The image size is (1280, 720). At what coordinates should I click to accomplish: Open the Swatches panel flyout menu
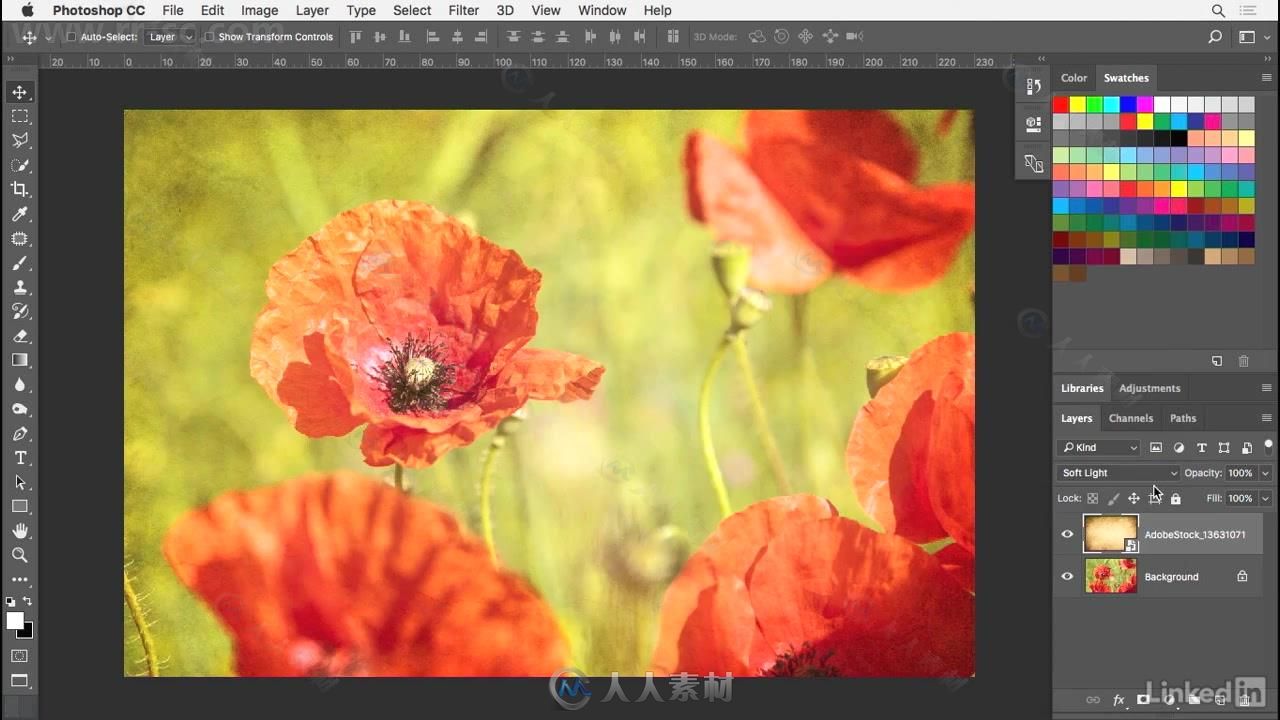click(1267, 77)
